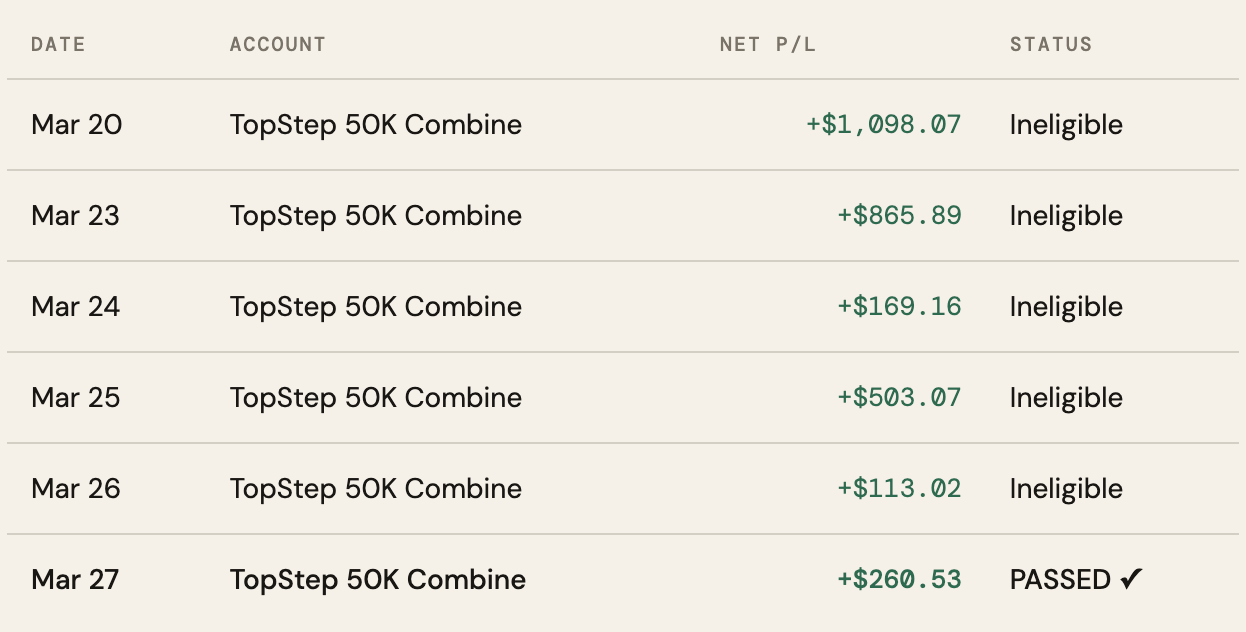
Task: Sort by the NET P/L header
Action: [x=767, y=44]
